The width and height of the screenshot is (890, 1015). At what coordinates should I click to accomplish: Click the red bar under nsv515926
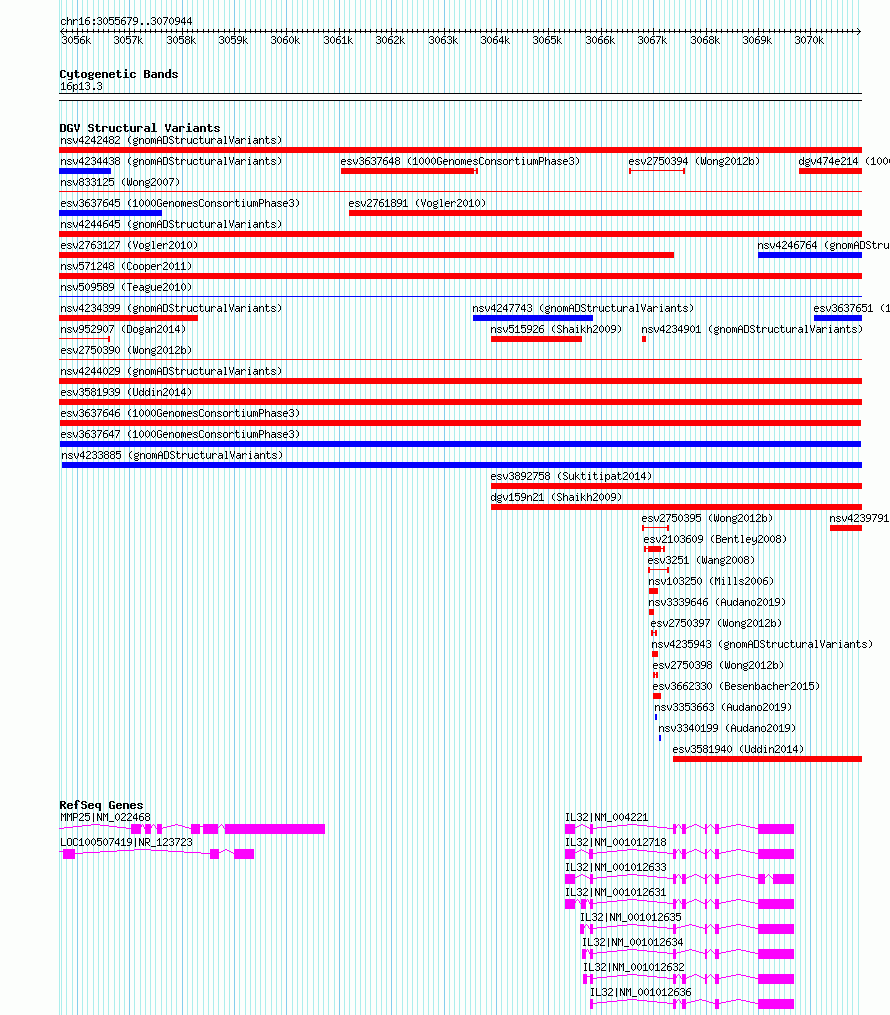click(537, 339)
